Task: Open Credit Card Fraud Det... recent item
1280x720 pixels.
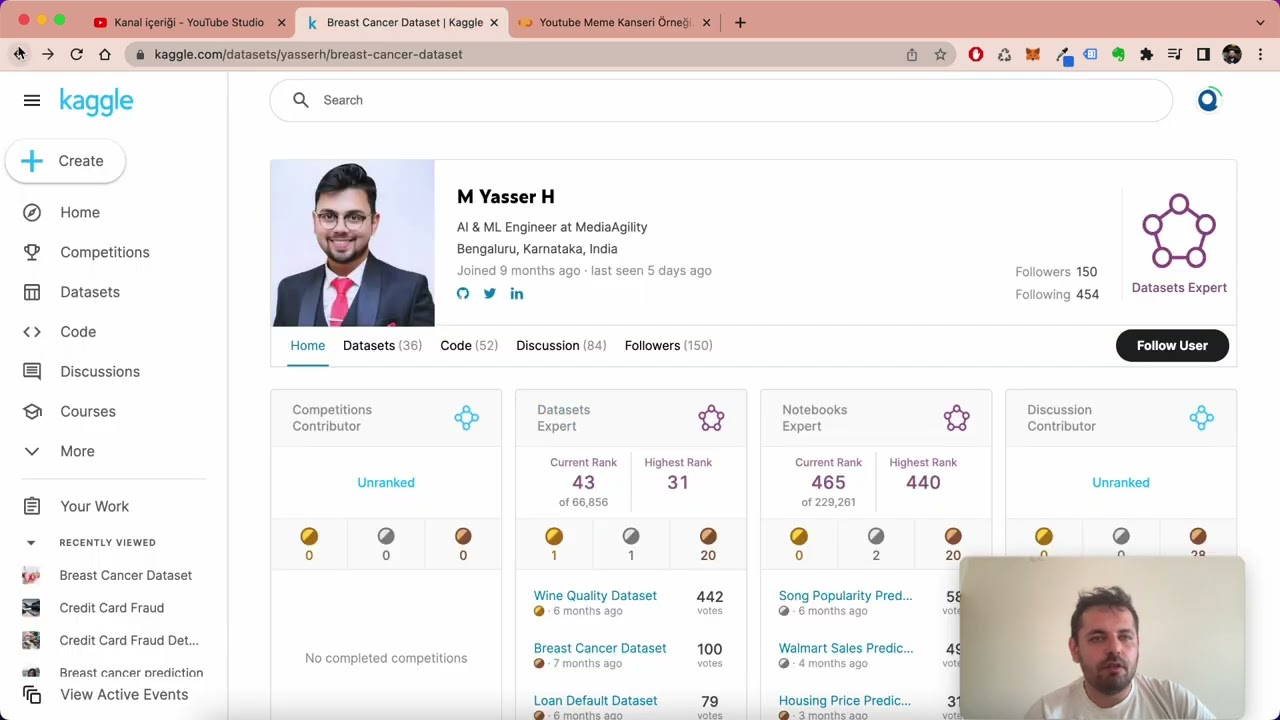Action: coord(129,640)
